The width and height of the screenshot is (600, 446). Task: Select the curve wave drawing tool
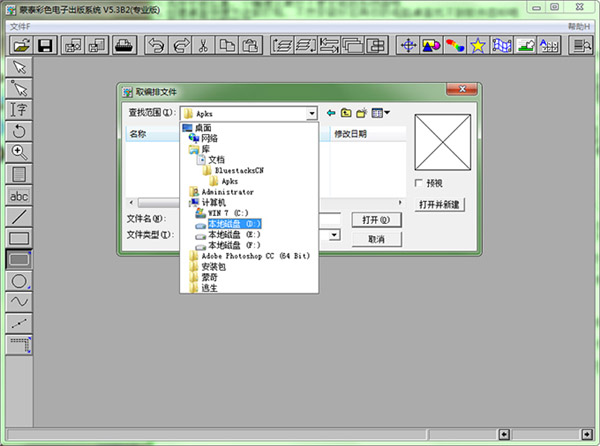18,302
